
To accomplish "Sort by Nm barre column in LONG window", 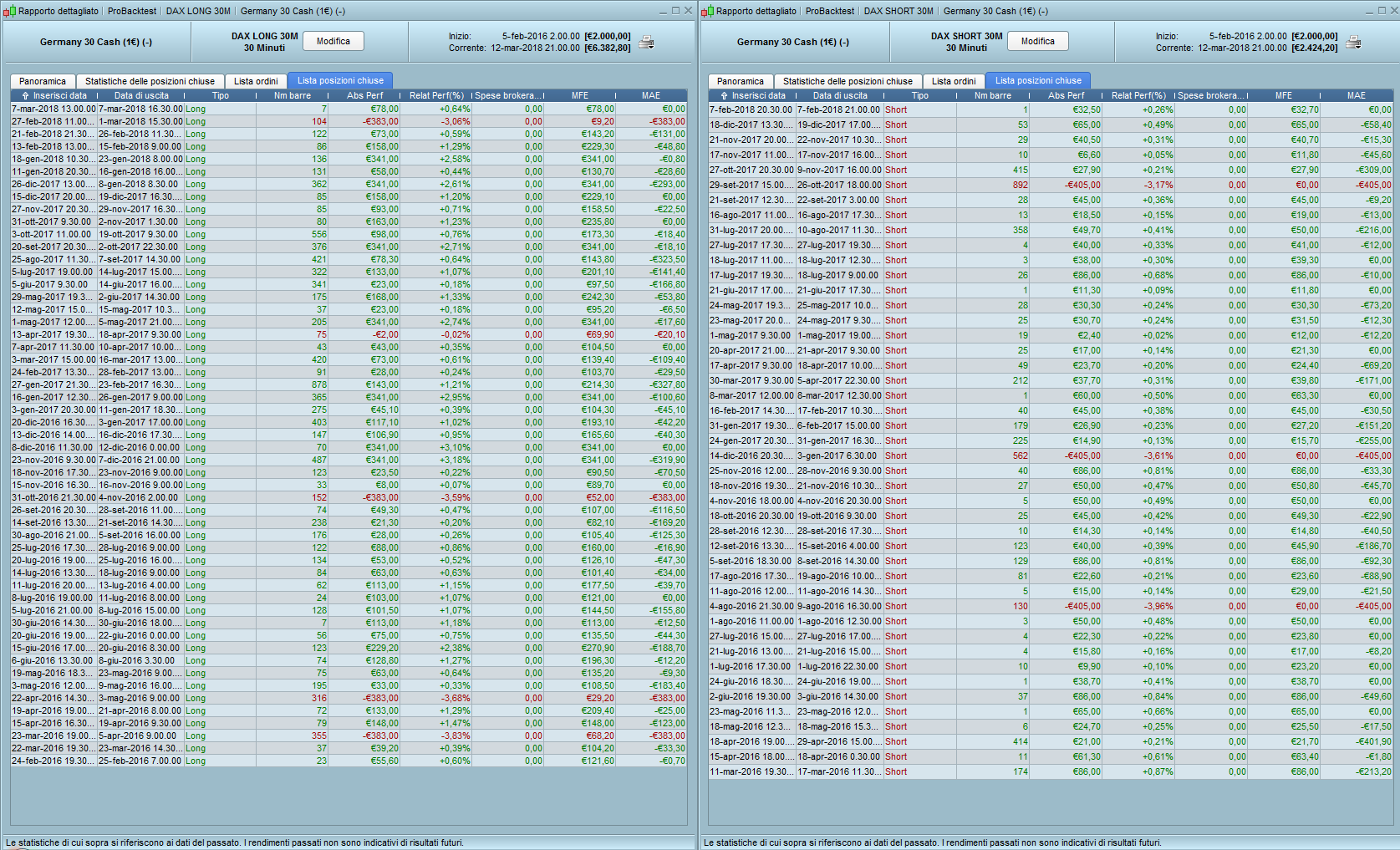I will 293,96.
